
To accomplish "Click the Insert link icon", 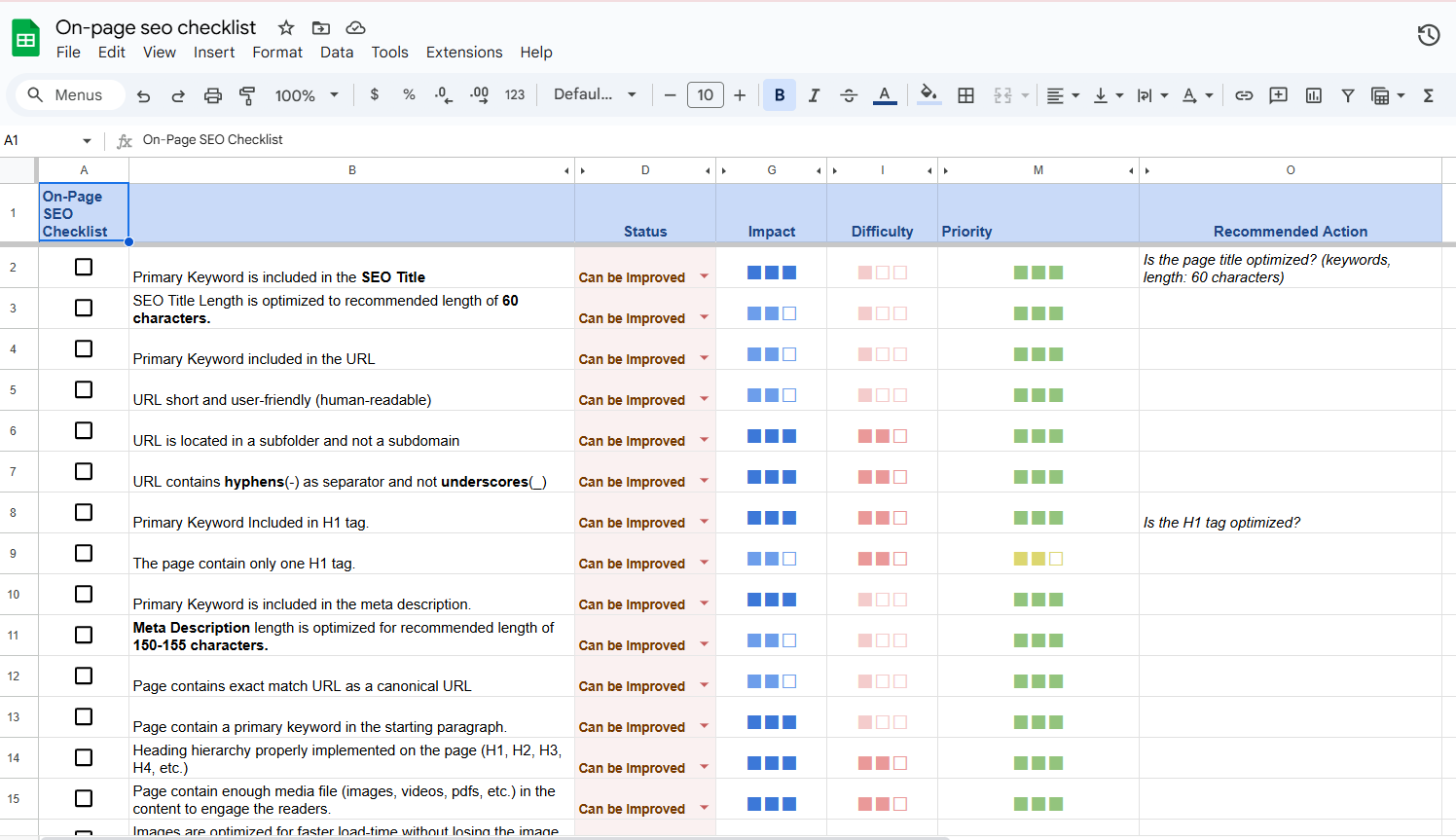I will (1244, 95).
